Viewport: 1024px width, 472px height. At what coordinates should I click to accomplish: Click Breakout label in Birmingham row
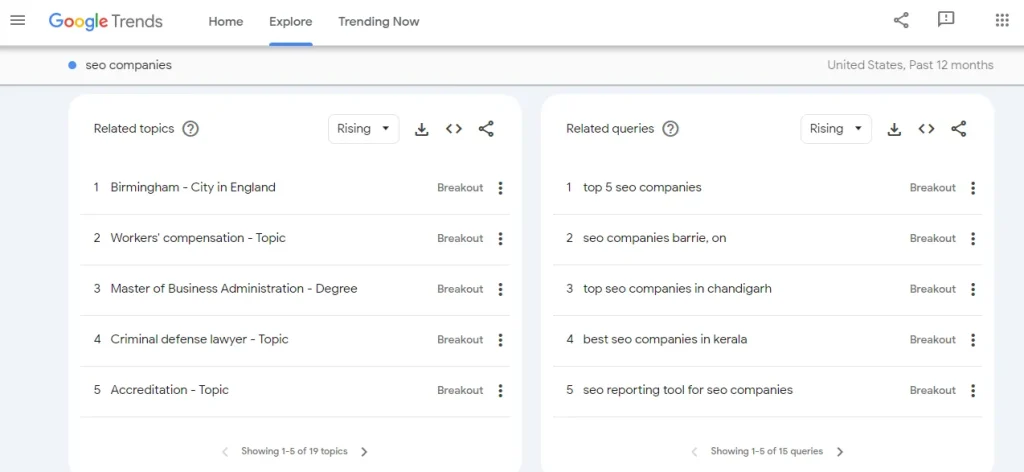pyautogui.click(x=460, y=188)
